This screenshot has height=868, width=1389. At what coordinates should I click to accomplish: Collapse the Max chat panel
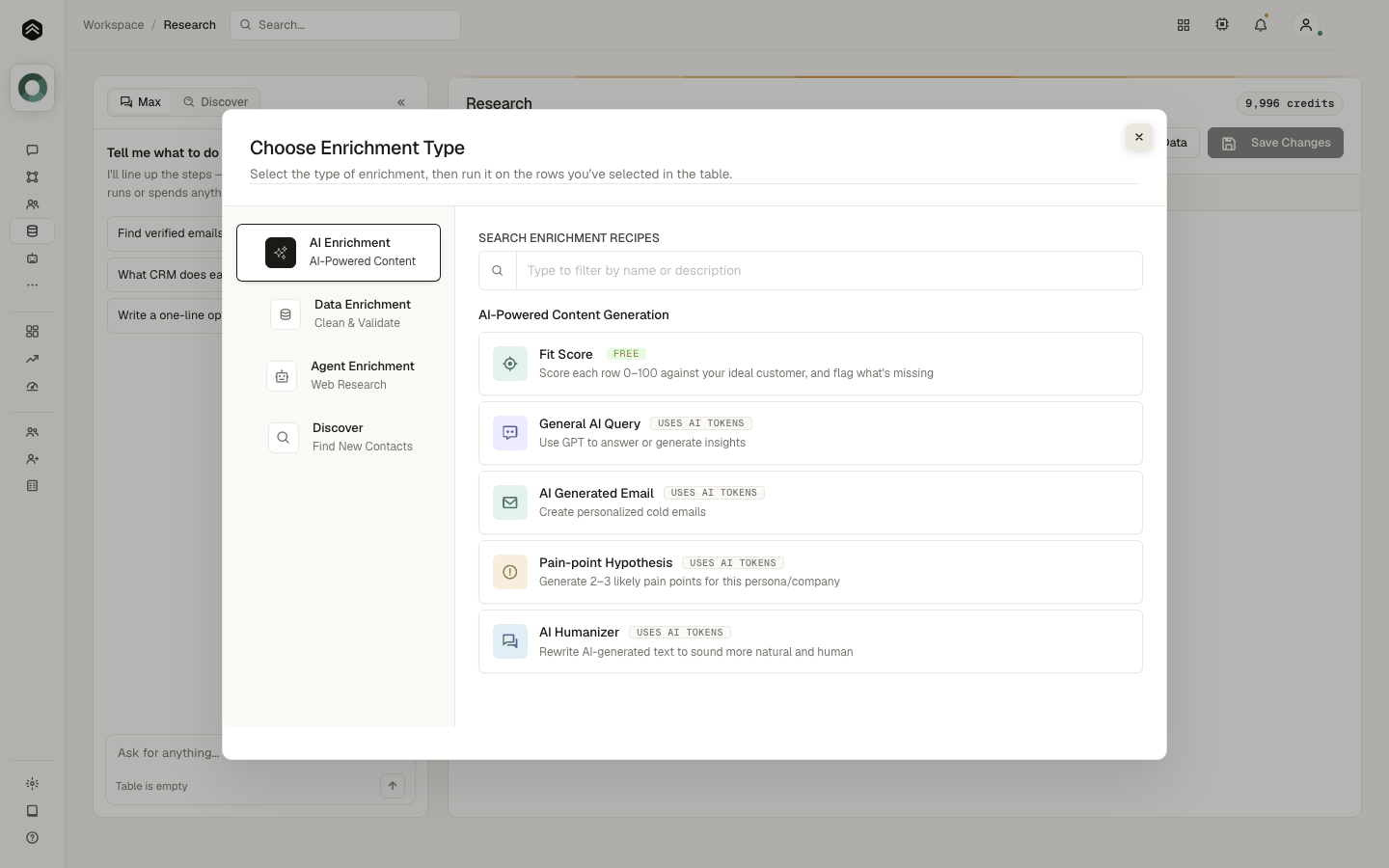401,102
